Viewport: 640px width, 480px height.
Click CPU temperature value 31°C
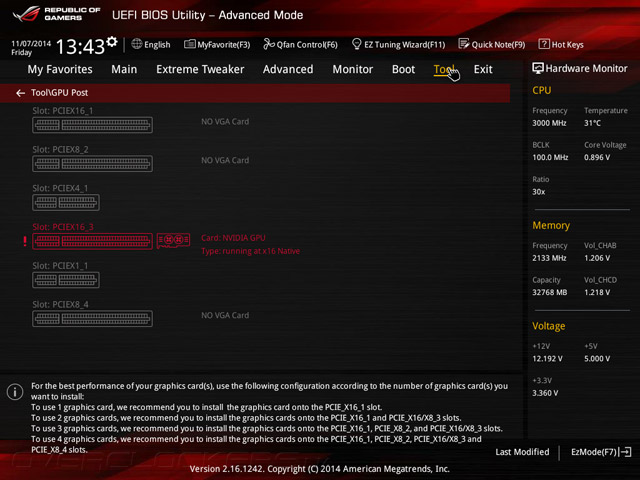pos(592,123)
